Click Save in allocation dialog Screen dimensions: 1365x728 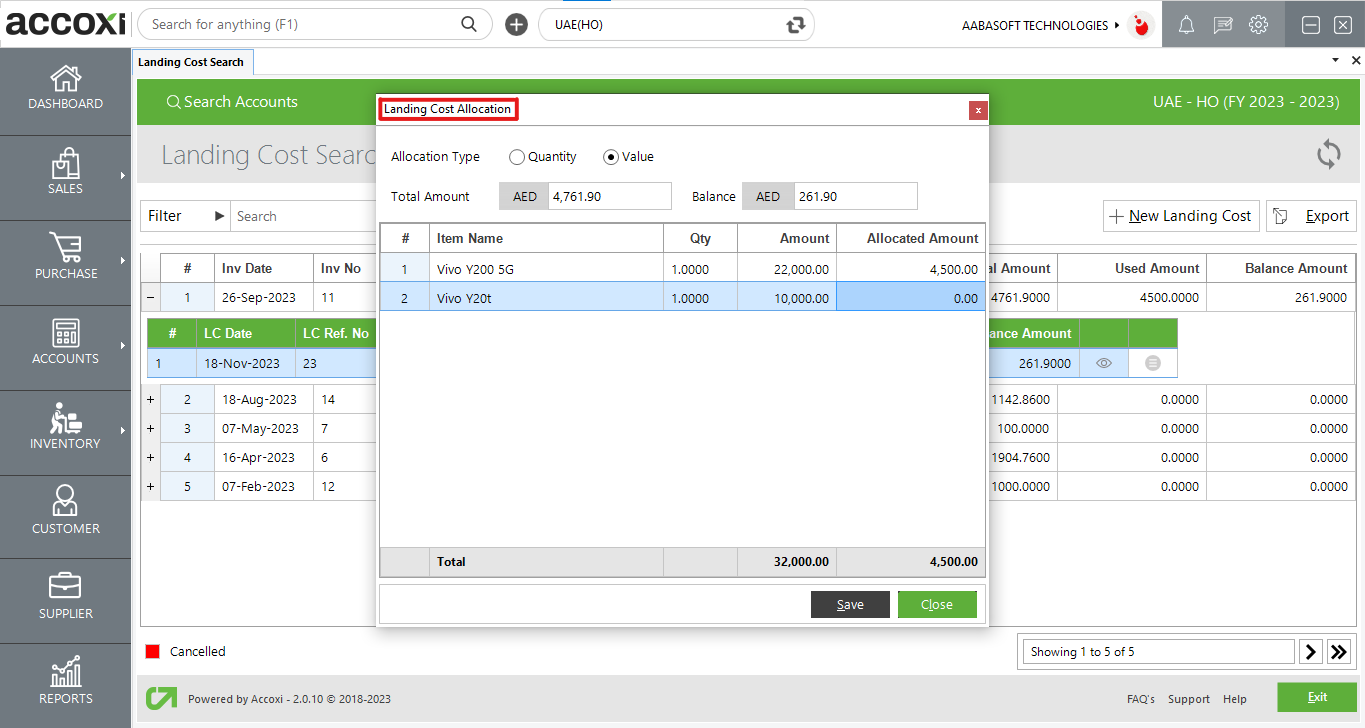pos(850,604)
